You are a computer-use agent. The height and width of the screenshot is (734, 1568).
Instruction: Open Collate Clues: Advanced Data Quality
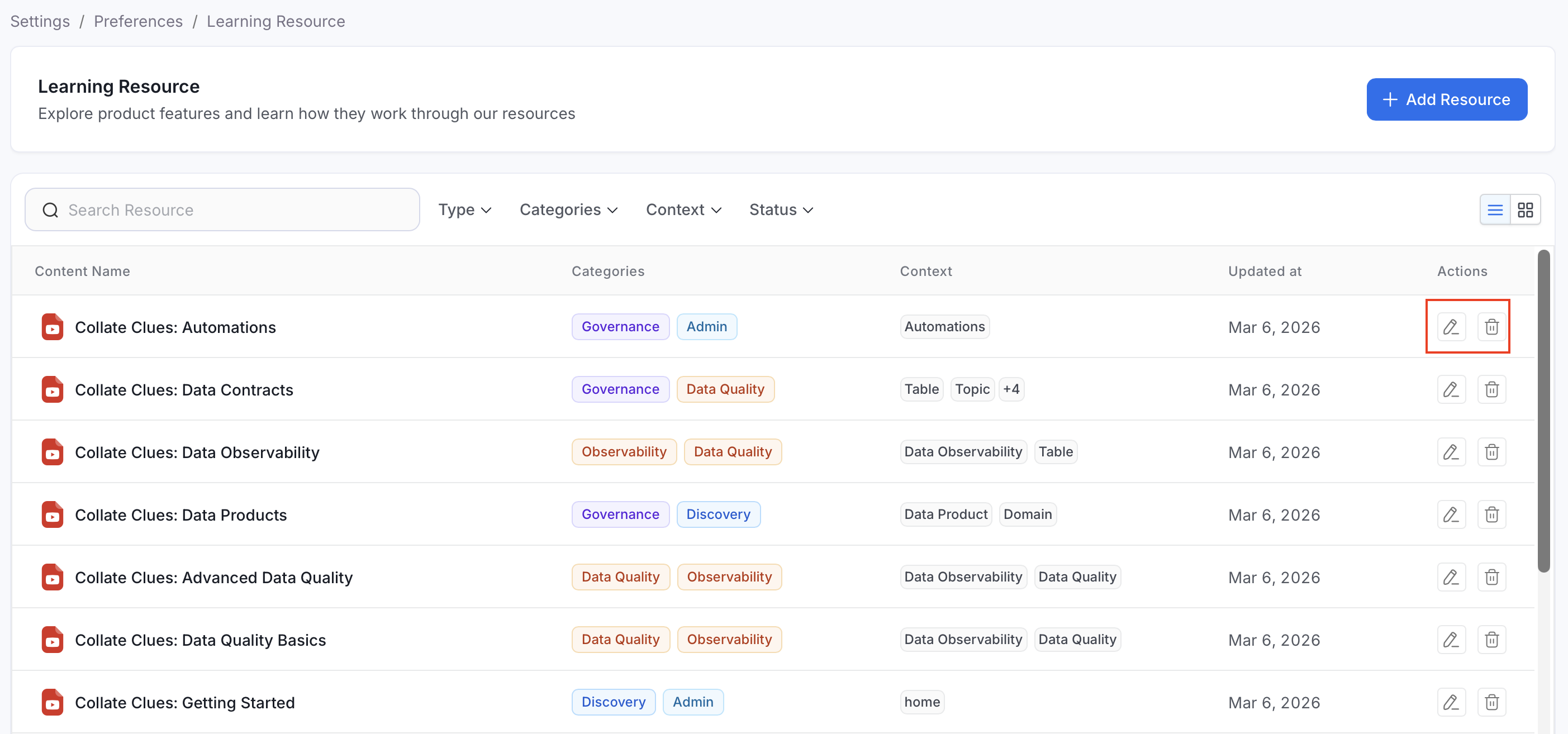[213, 578]
